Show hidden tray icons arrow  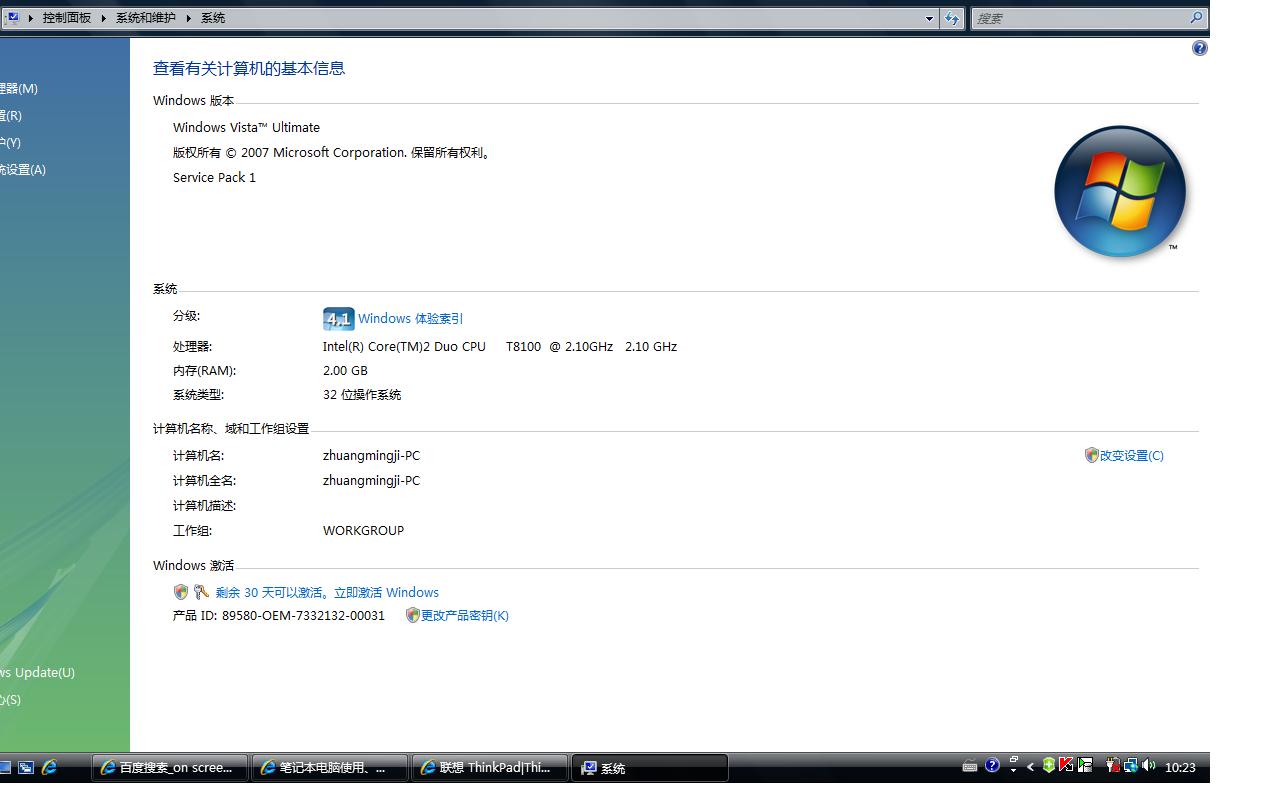[x=1031, y=767]
